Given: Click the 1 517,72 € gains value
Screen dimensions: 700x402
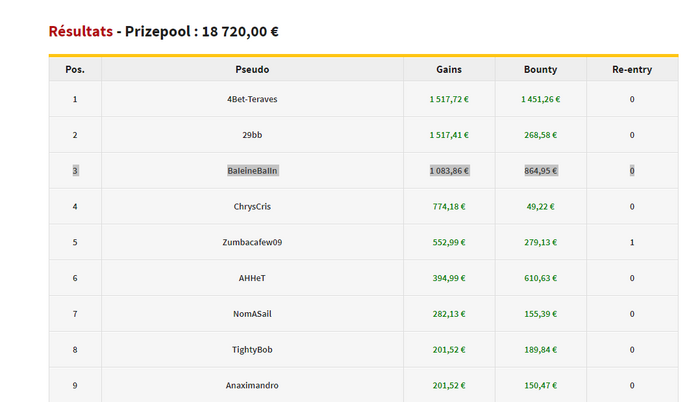Looking at the screenshot, I should [x=449, y=99].
